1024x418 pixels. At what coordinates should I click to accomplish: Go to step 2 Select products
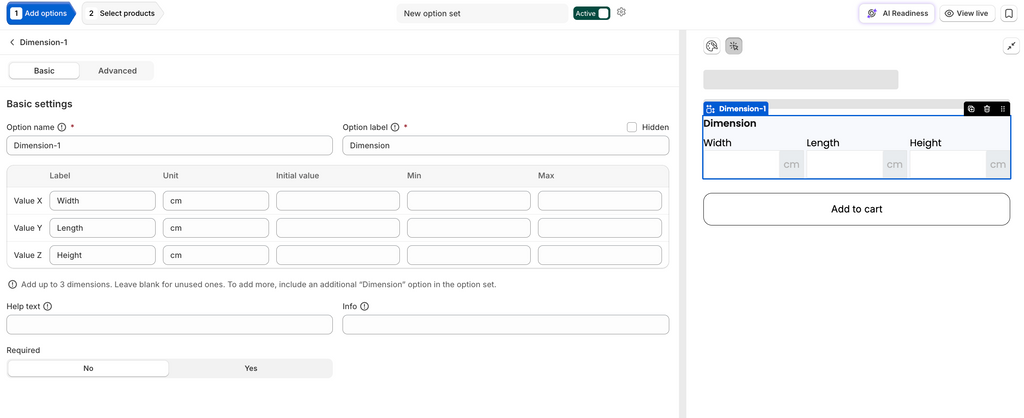coord(122,13)
